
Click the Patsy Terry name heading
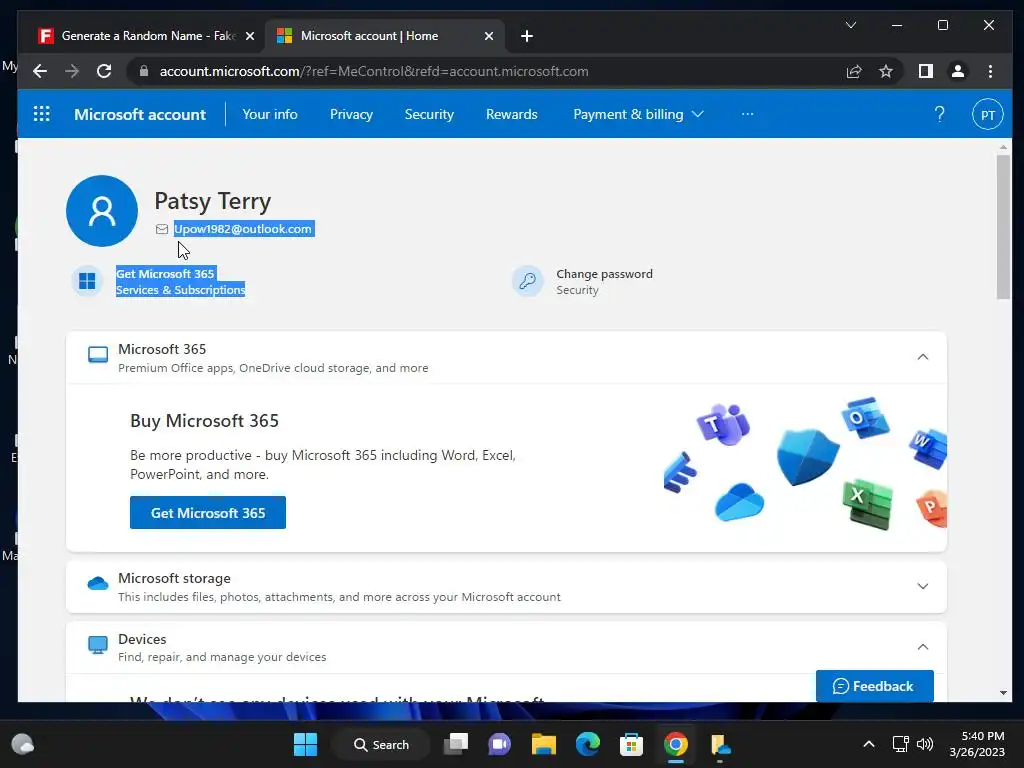(x=212, y=201)
